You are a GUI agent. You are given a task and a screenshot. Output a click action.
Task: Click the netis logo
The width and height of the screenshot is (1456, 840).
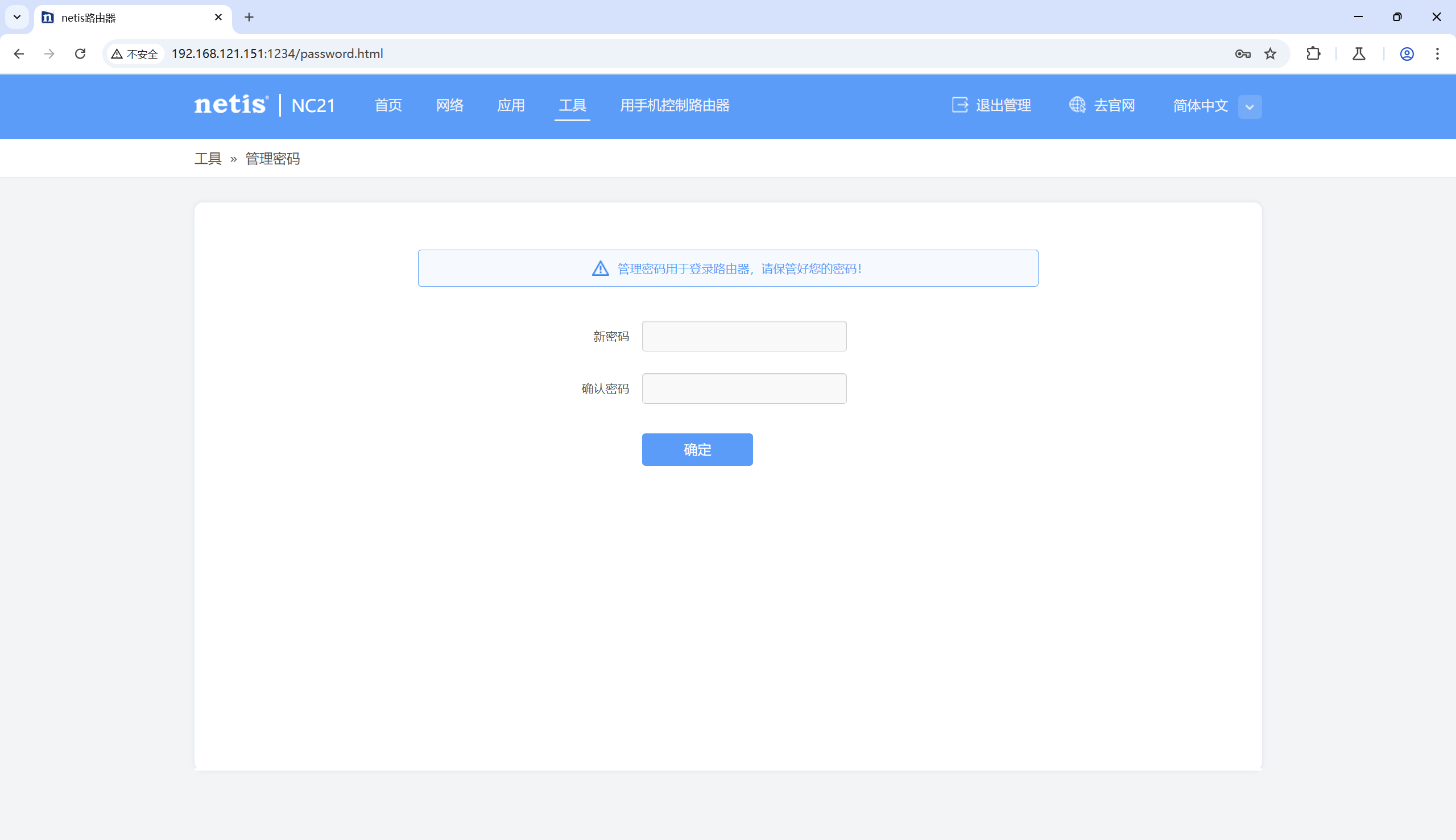[231, 105]
